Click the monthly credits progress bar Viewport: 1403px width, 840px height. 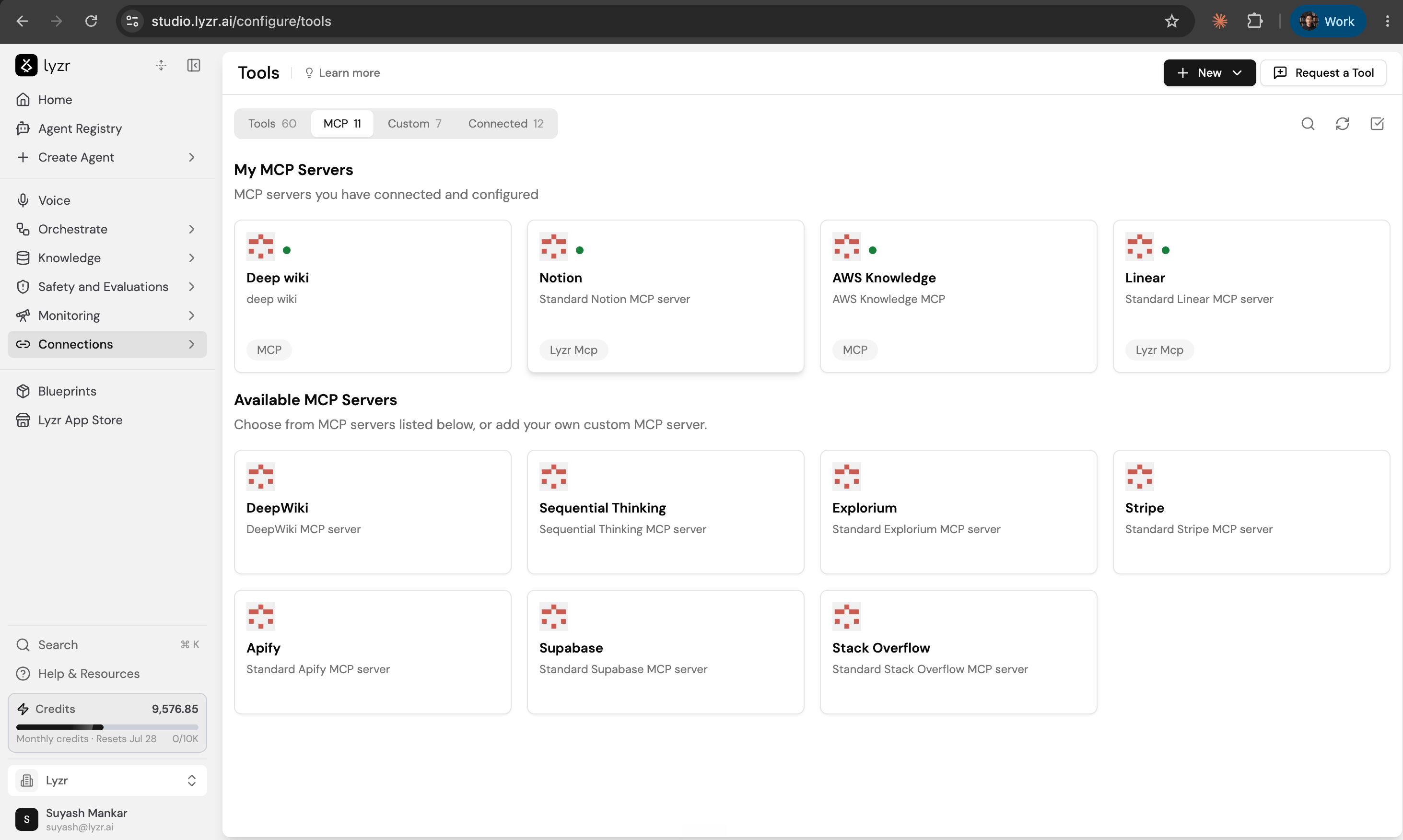pos(107,727)
